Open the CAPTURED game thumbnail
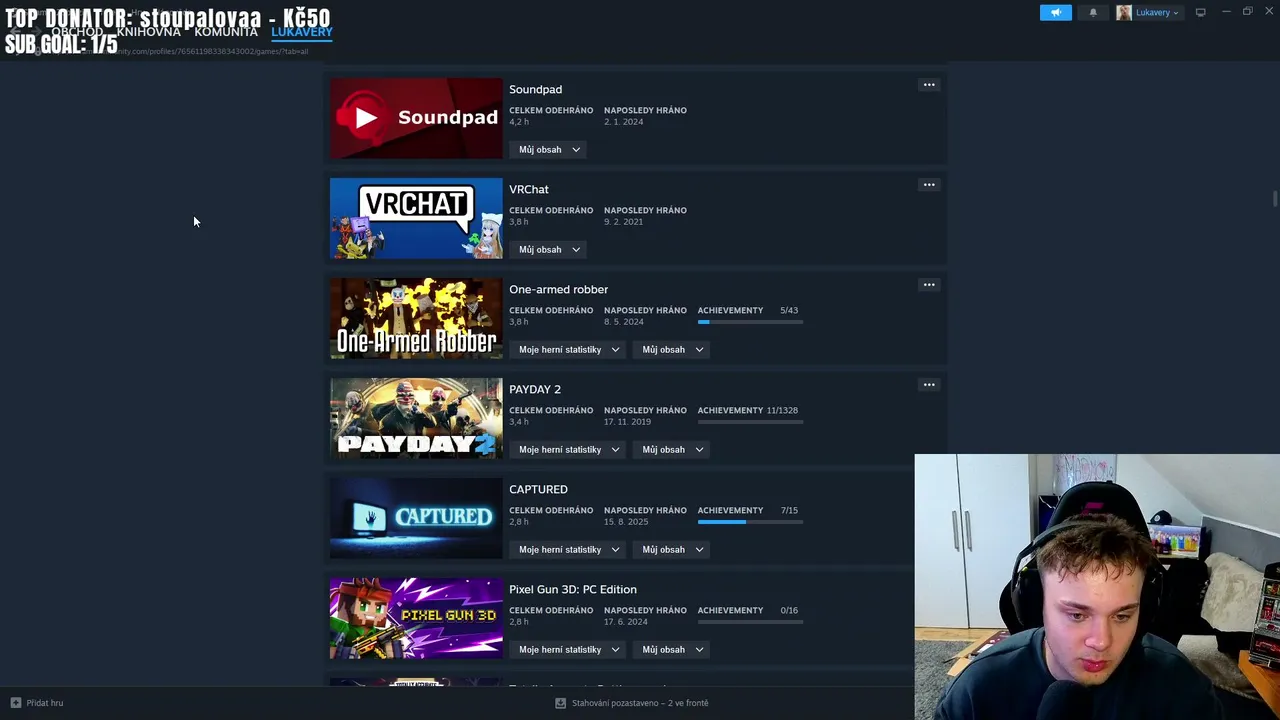Viewport: 1280px width, 720px height. 416,518
